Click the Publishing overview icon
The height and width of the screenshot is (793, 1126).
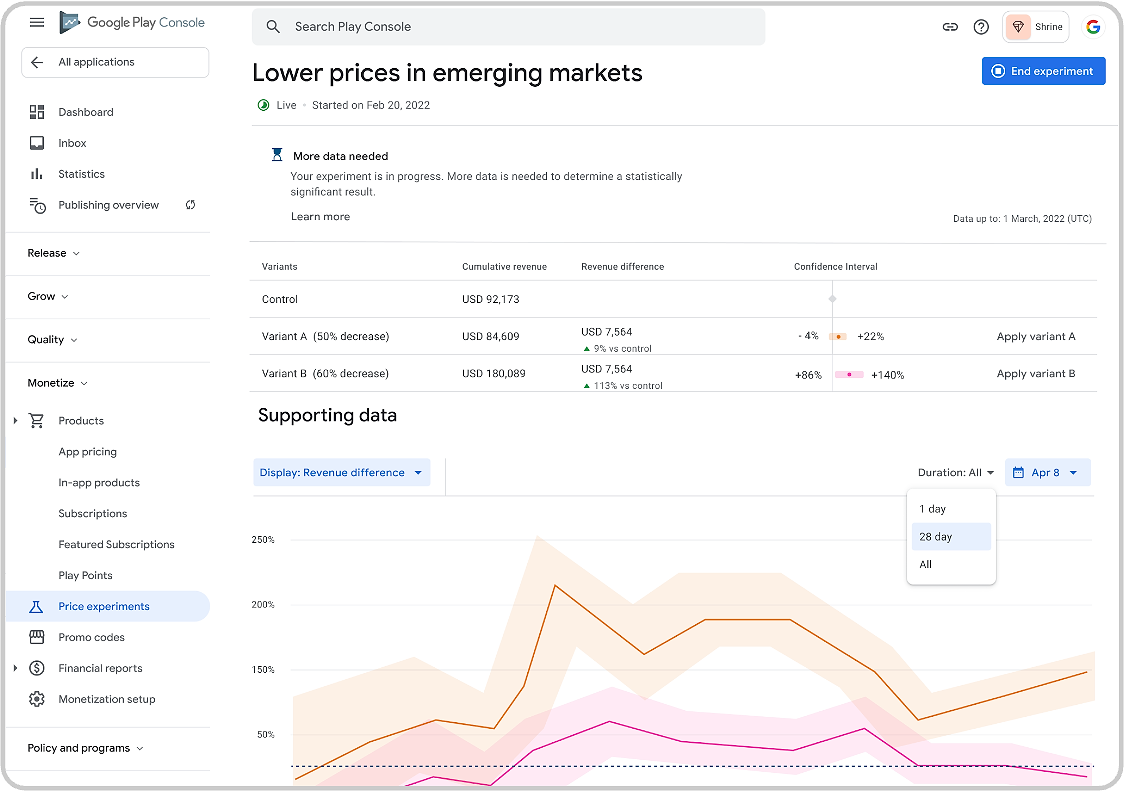(x=37, y=205)
